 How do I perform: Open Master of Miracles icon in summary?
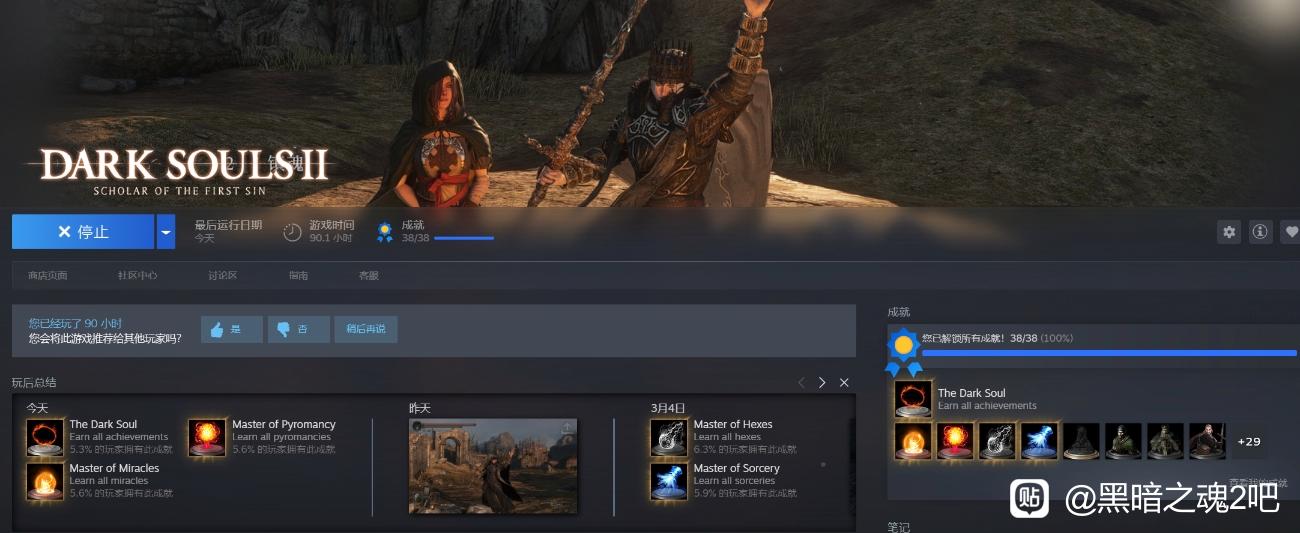(45, 481)
